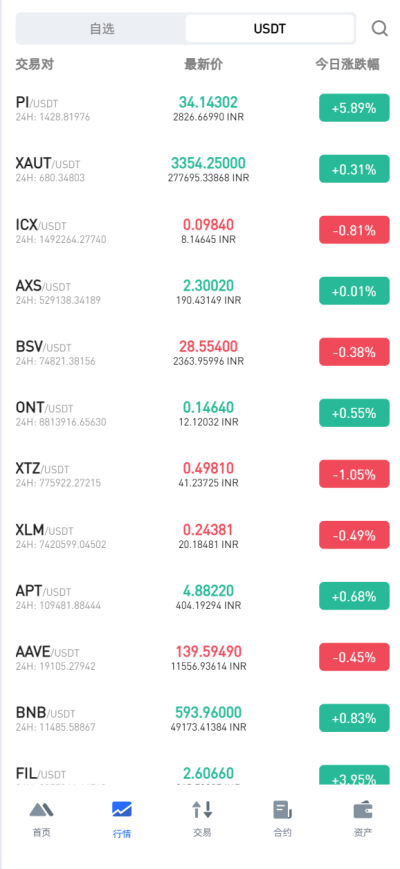Tap the -0.81% badge for ICX
Viewport: 400px width, 869px height.
354,230
